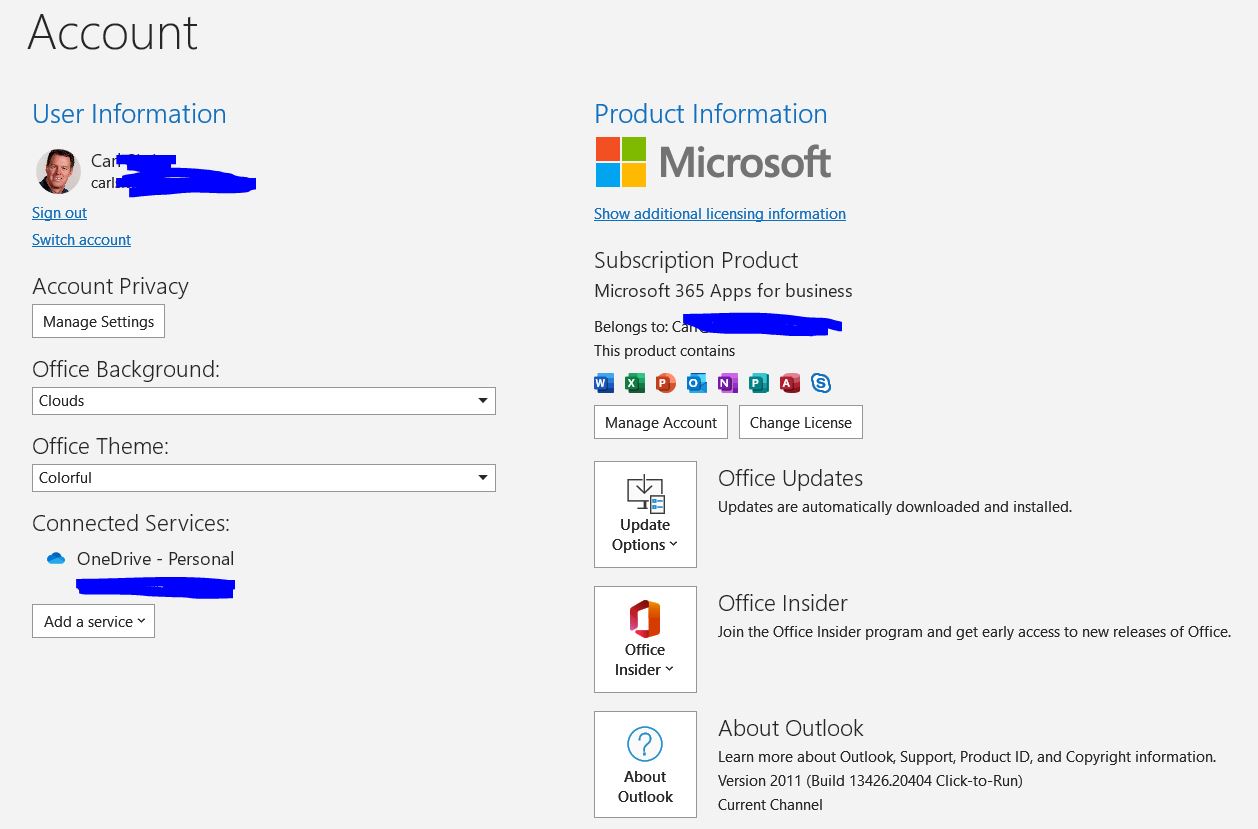The image size is (1258, 829).
Task: Click the Office Insider heading
Action: click(782, 603)
